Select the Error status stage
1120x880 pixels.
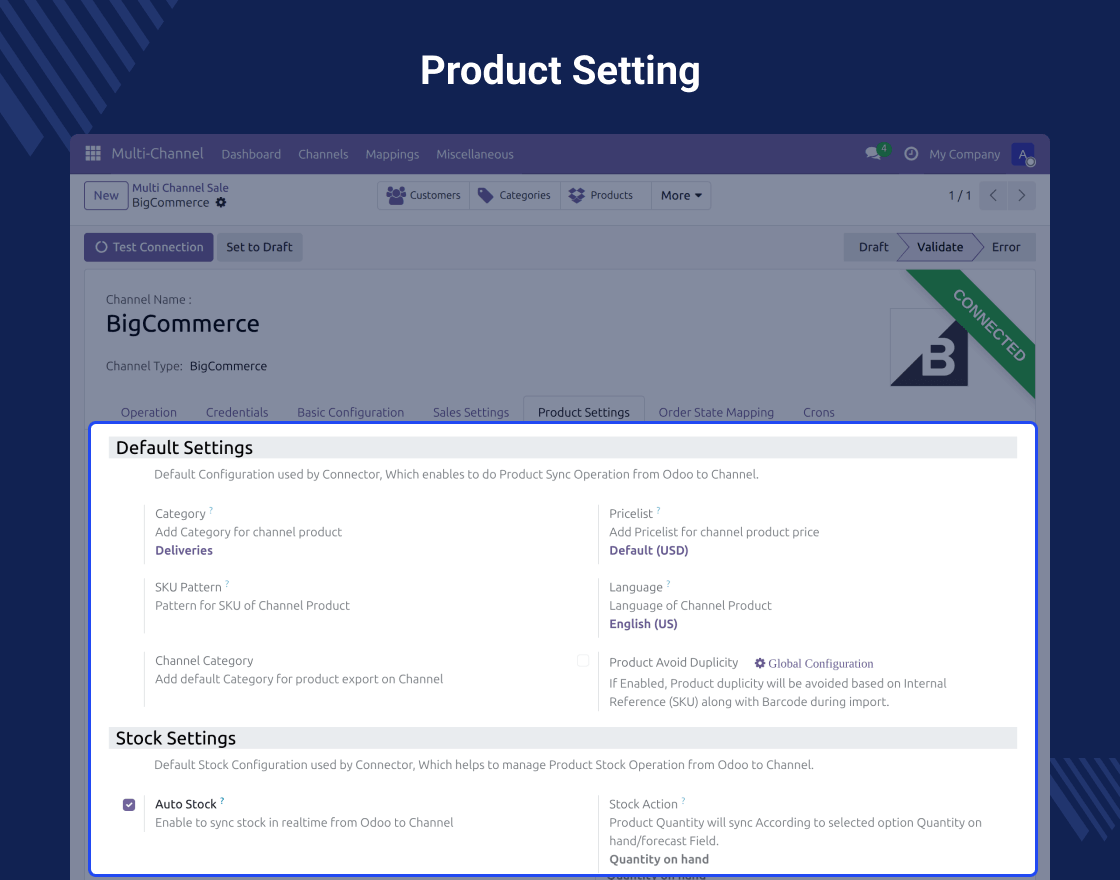(1006, 247)
